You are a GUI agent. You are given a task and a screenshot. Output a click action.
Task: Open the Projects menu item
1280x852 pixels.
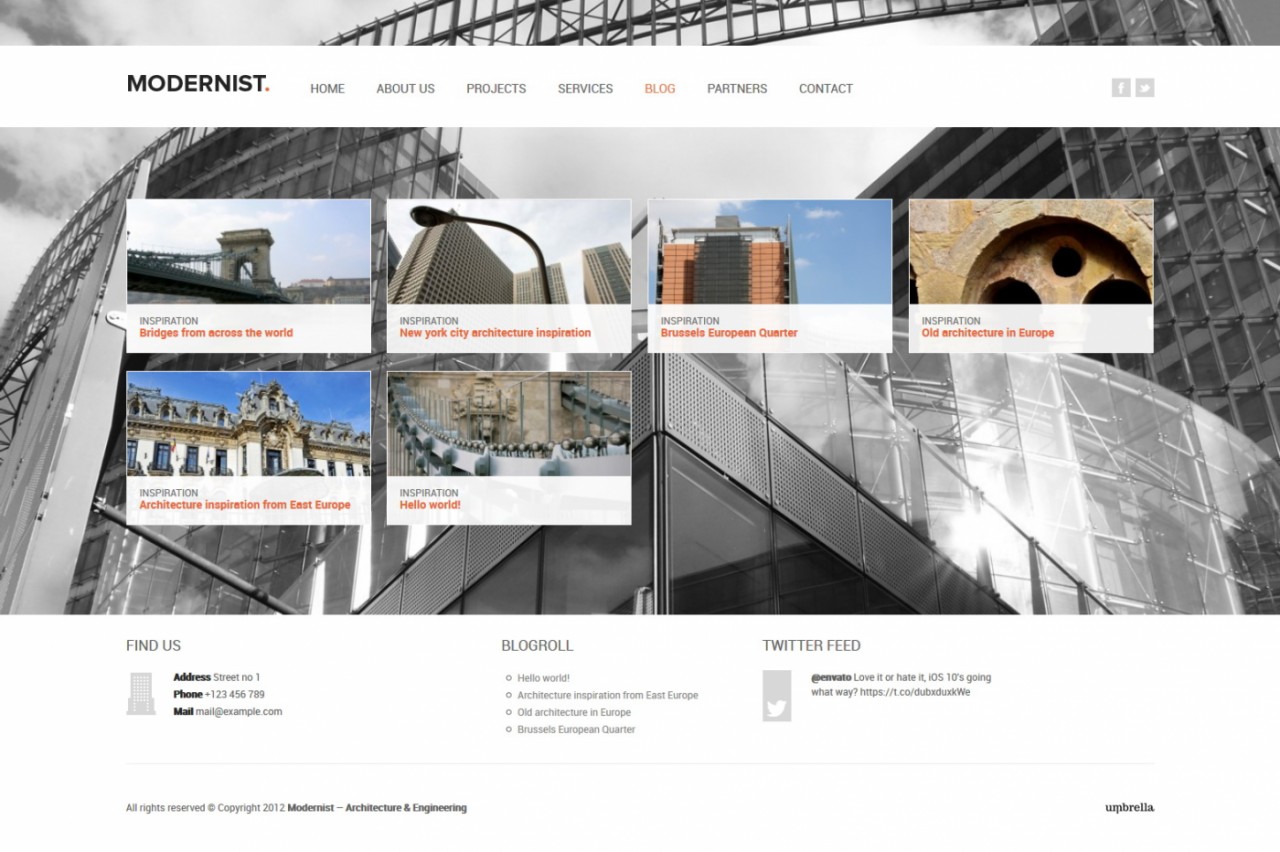click(496, 89)
